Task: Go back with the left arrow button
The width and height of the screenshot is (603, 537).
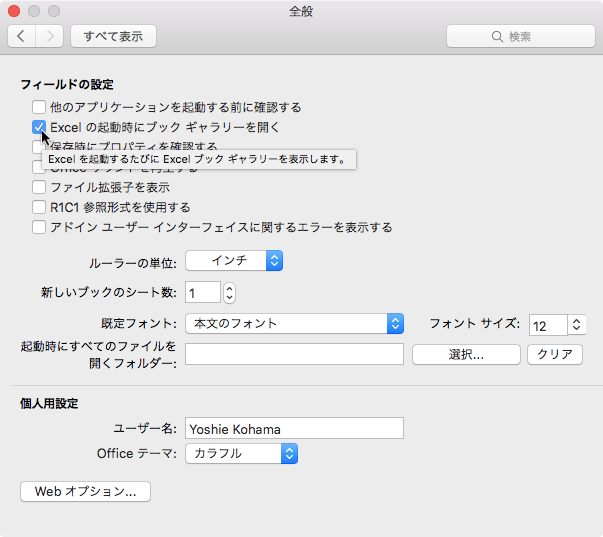Action: (22, 36)
